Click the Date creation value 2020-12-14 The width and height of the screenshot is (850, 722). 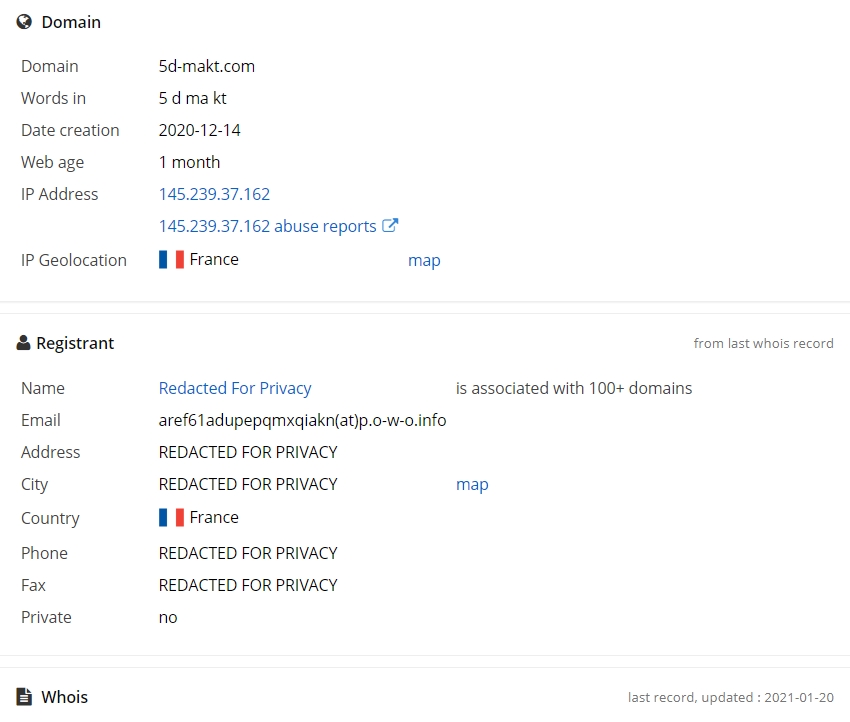coord(199,130)
